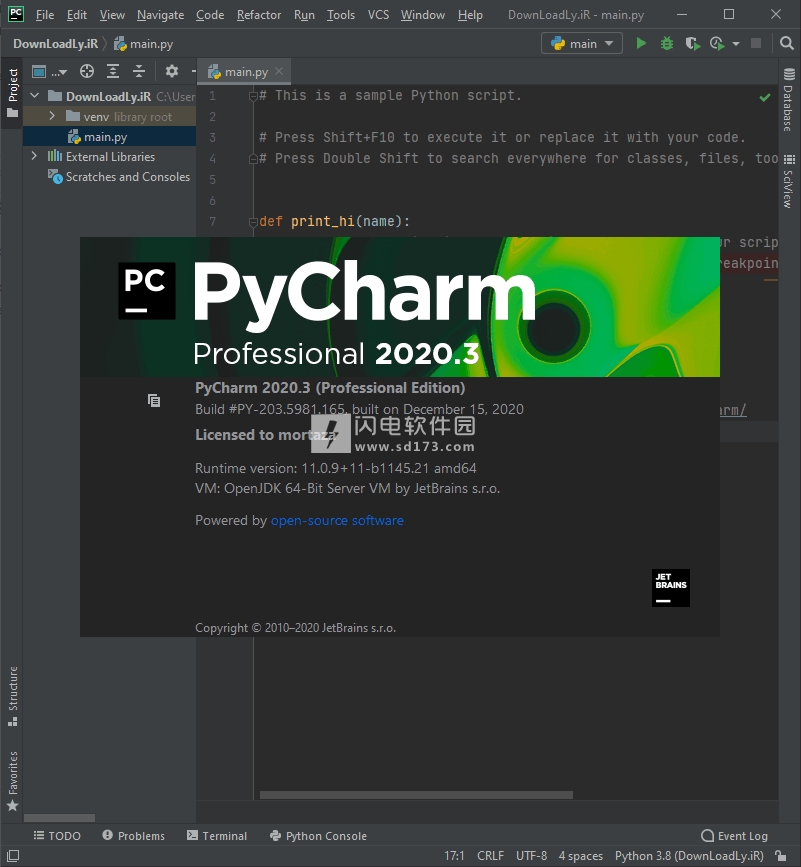Click the Run button to execute main
The image size is (801, 867).
(x=640, y=43)
